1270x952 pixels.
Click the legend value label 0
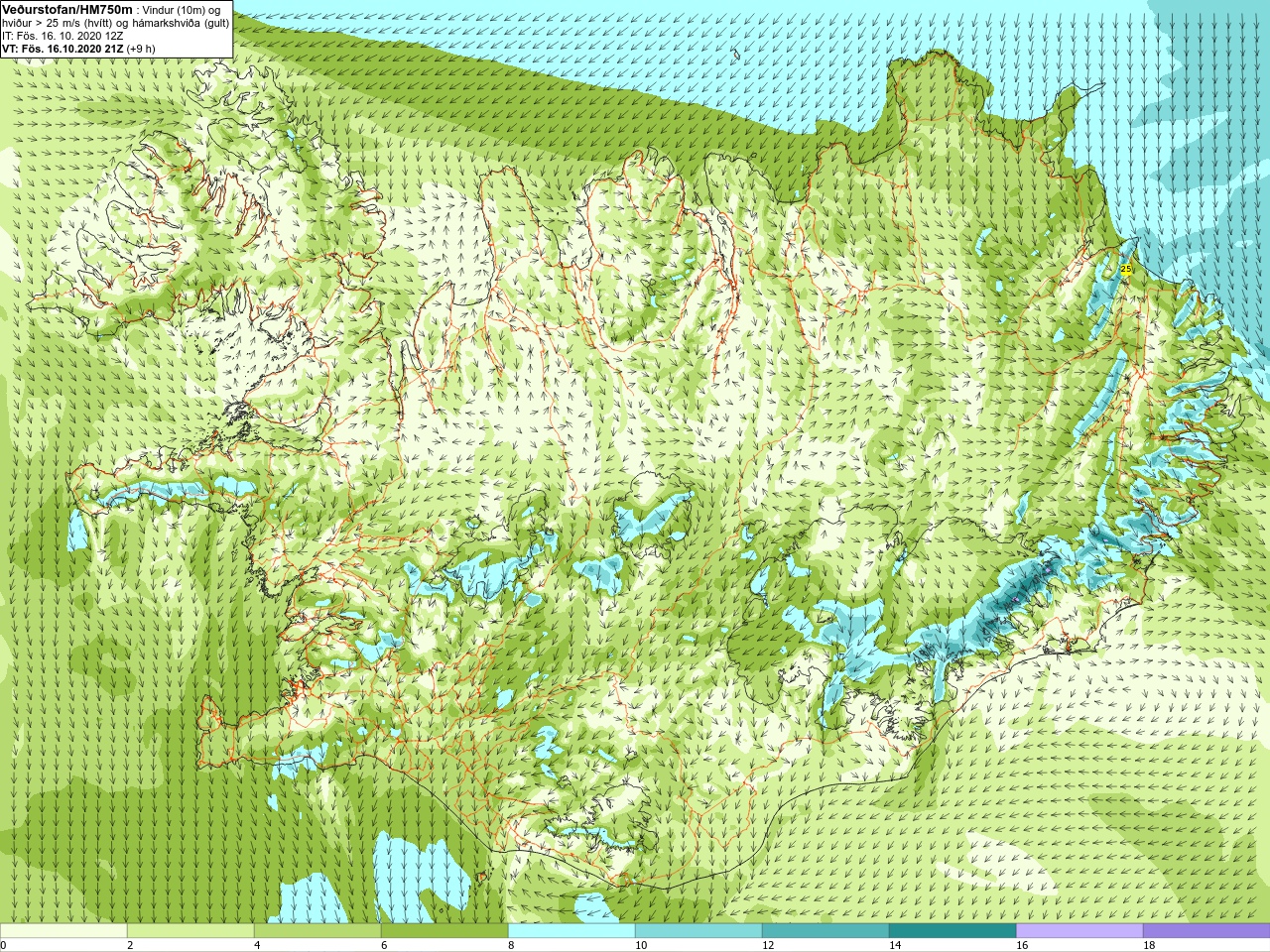[x=4, y=945]
